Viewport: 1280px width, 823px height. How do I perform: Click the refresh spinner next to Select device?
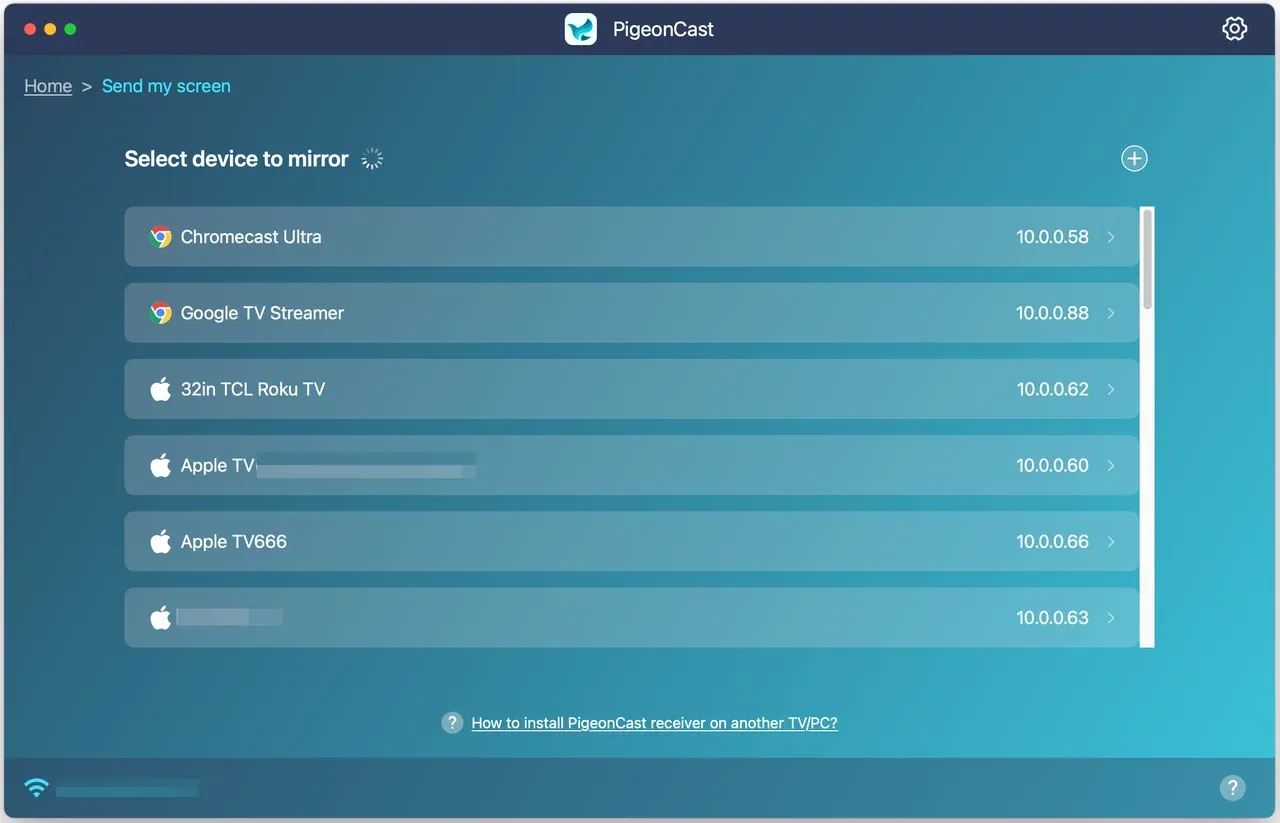click(372, 158)
